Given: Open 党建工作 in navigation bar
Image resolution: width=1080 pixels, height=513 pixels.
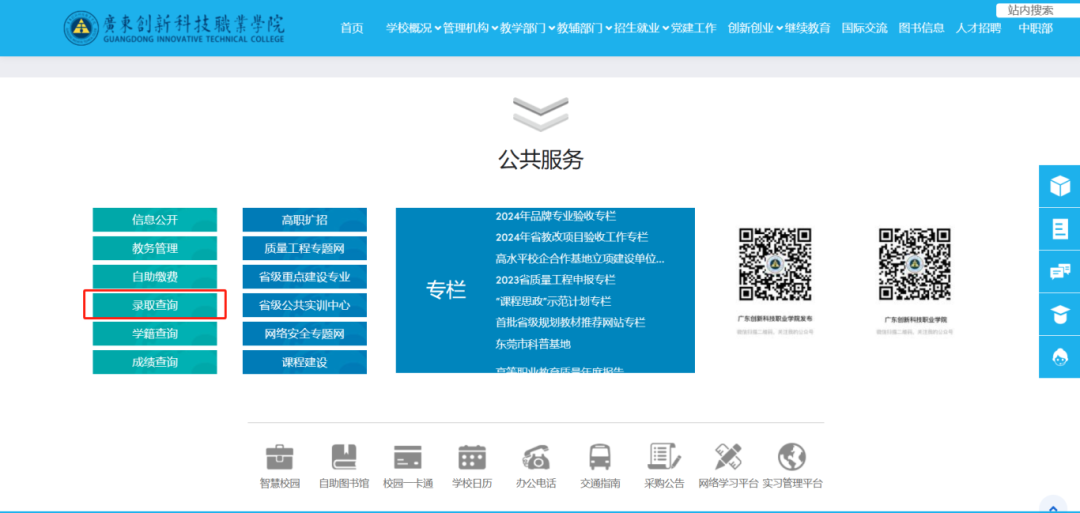Looking at the screenshot, I should pos(694,28).
